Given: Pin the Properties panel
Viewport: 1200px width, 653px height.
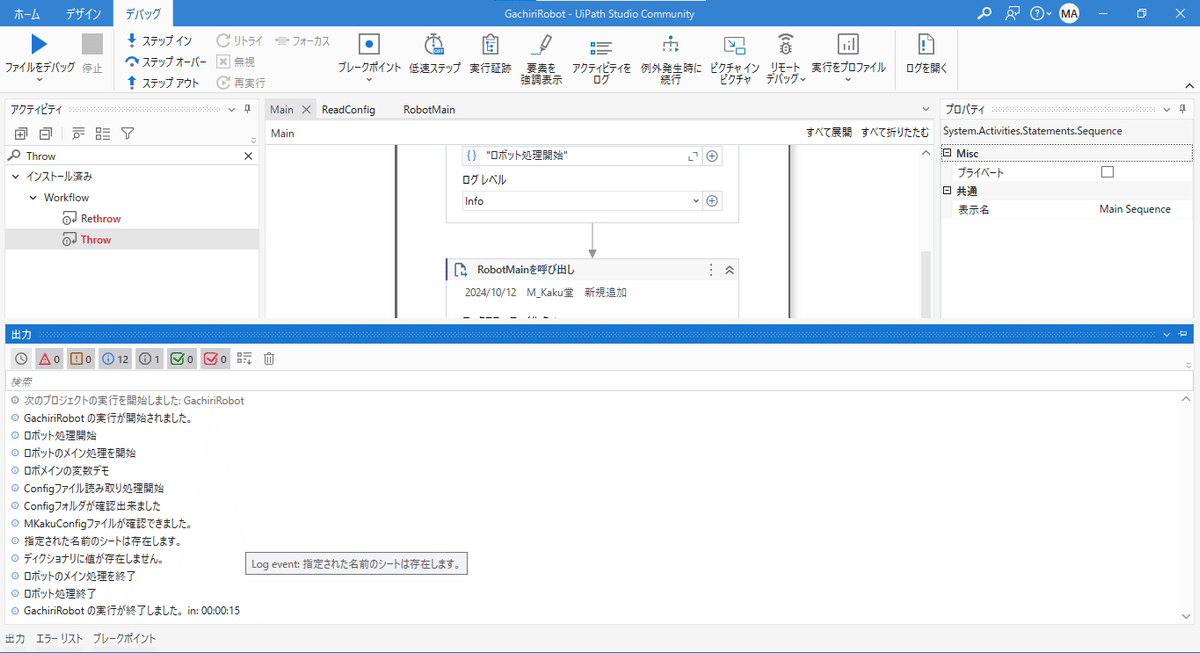Looking at the screenshot, I should [1182, 109].
